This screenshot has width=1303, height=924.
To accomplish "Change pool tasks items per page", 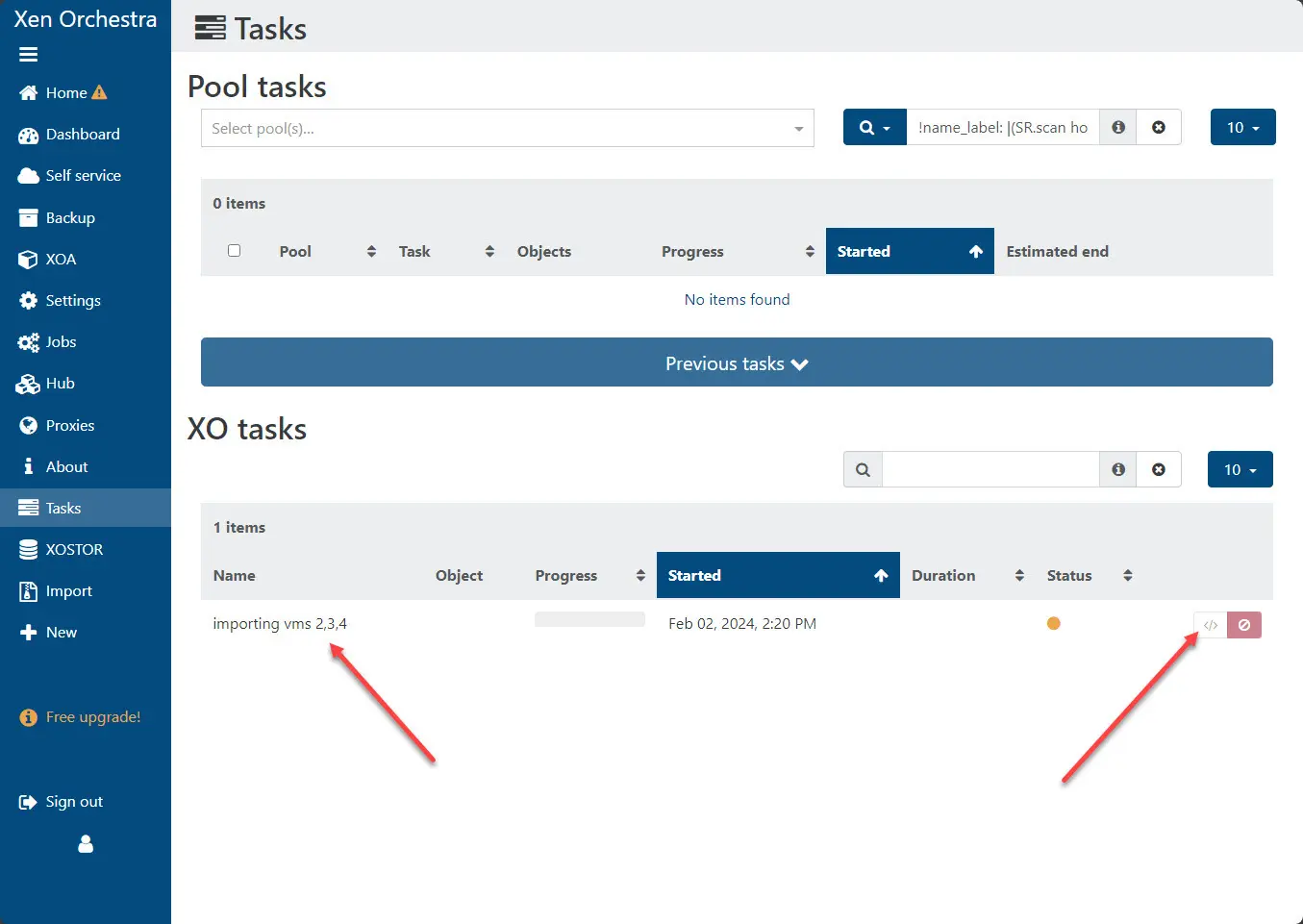I will tap(1242, 127).
